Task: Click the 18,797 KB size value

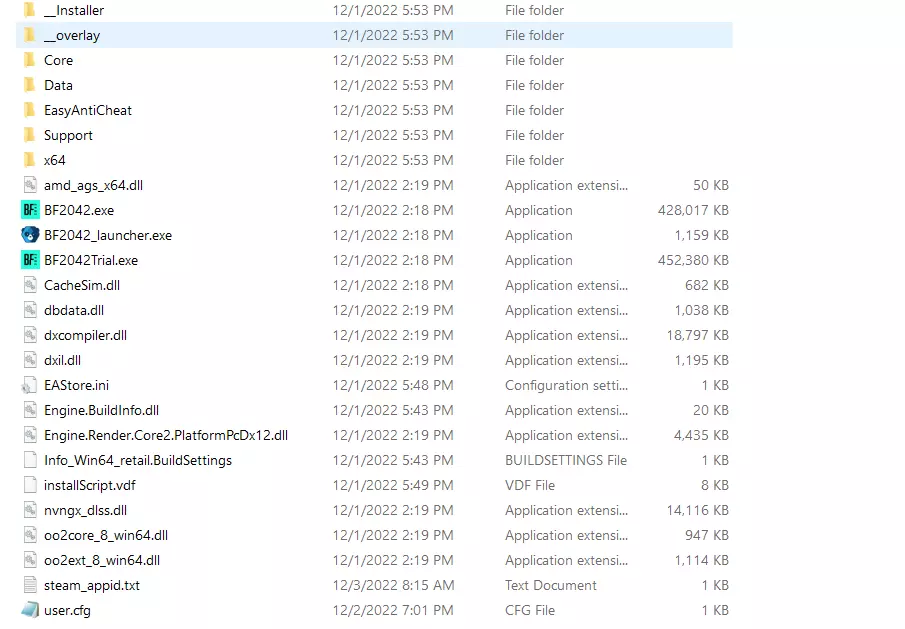Action: [698, 335]
